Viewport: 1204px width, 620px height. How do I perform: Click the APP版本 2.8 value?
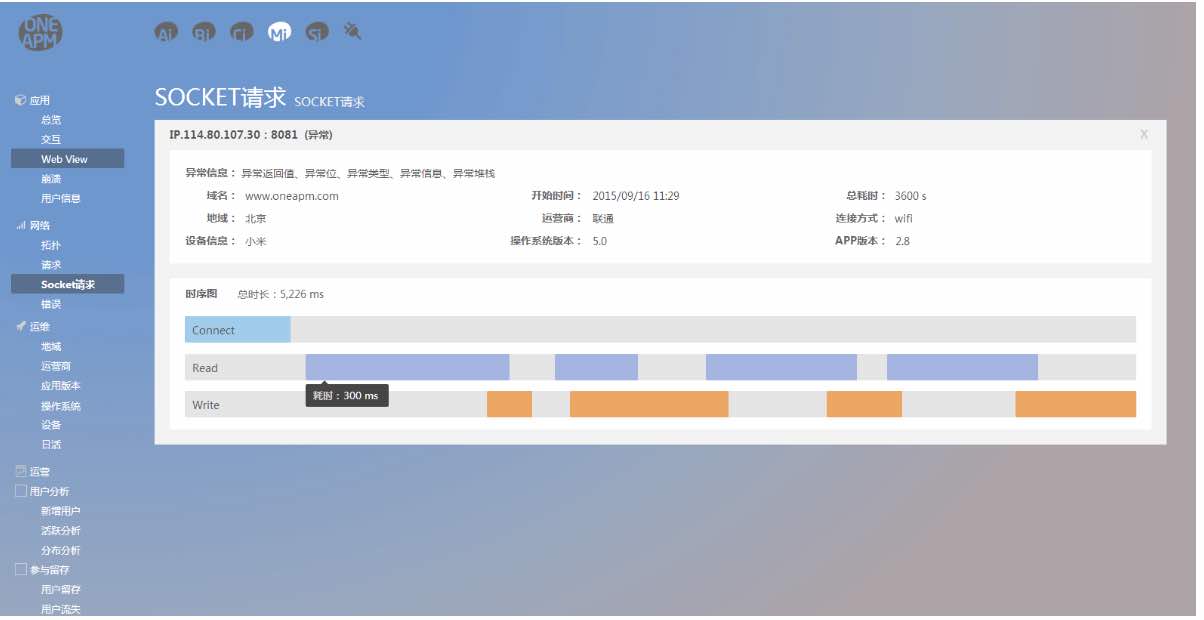pos(902,241)
